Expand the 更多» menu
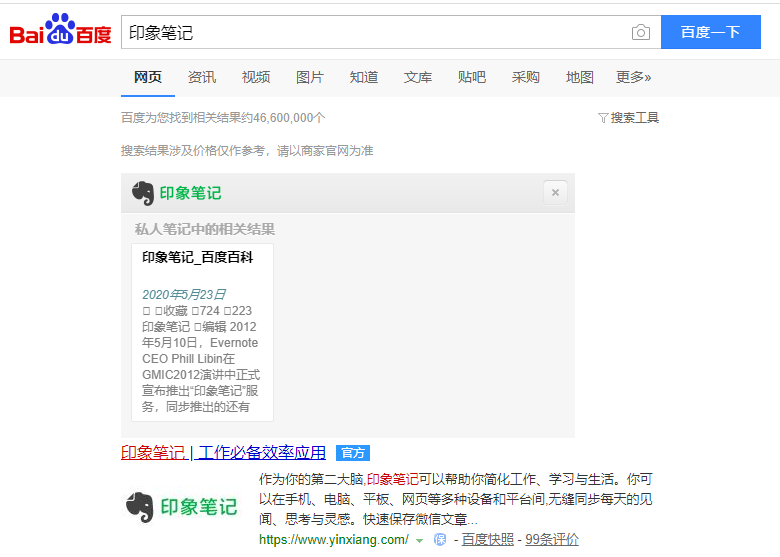This screenshot has width=780, height=557. coord(633,77)
